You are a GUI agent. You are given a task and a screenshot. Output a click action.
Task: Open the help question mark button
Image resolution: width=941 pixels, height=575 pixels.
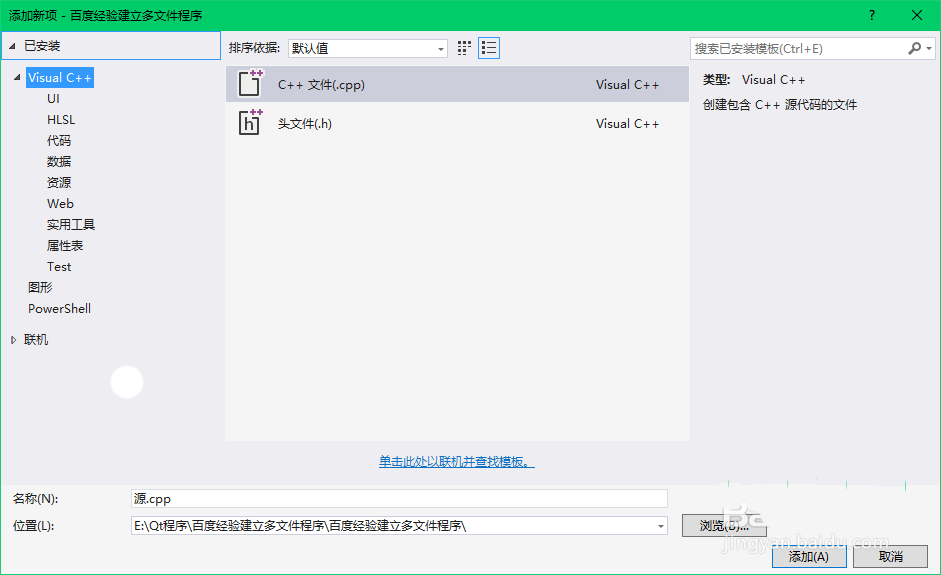(872, 16)
